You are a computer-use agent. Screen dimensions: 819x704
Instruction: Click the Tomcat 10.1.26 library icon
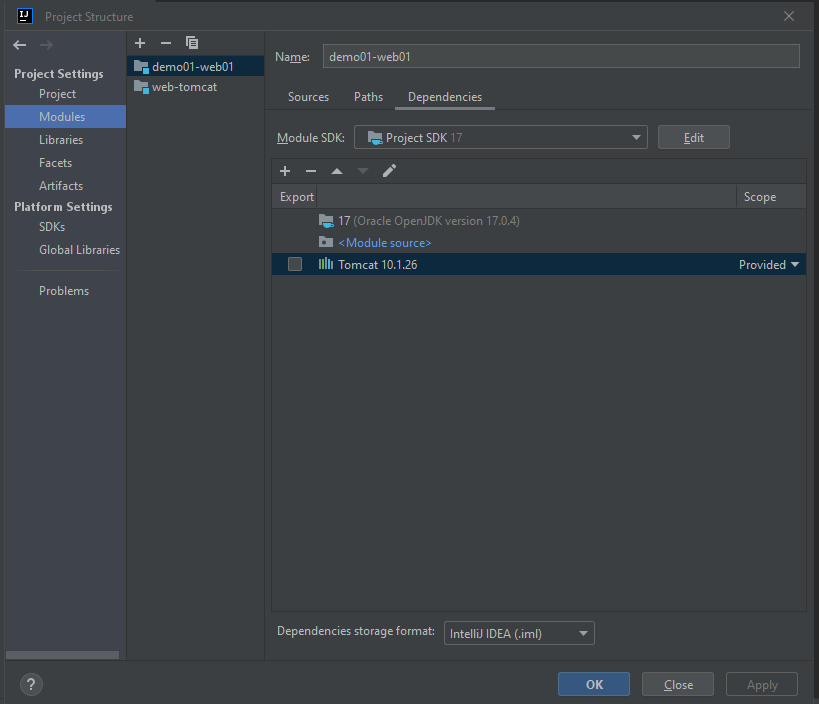(326, 264)
